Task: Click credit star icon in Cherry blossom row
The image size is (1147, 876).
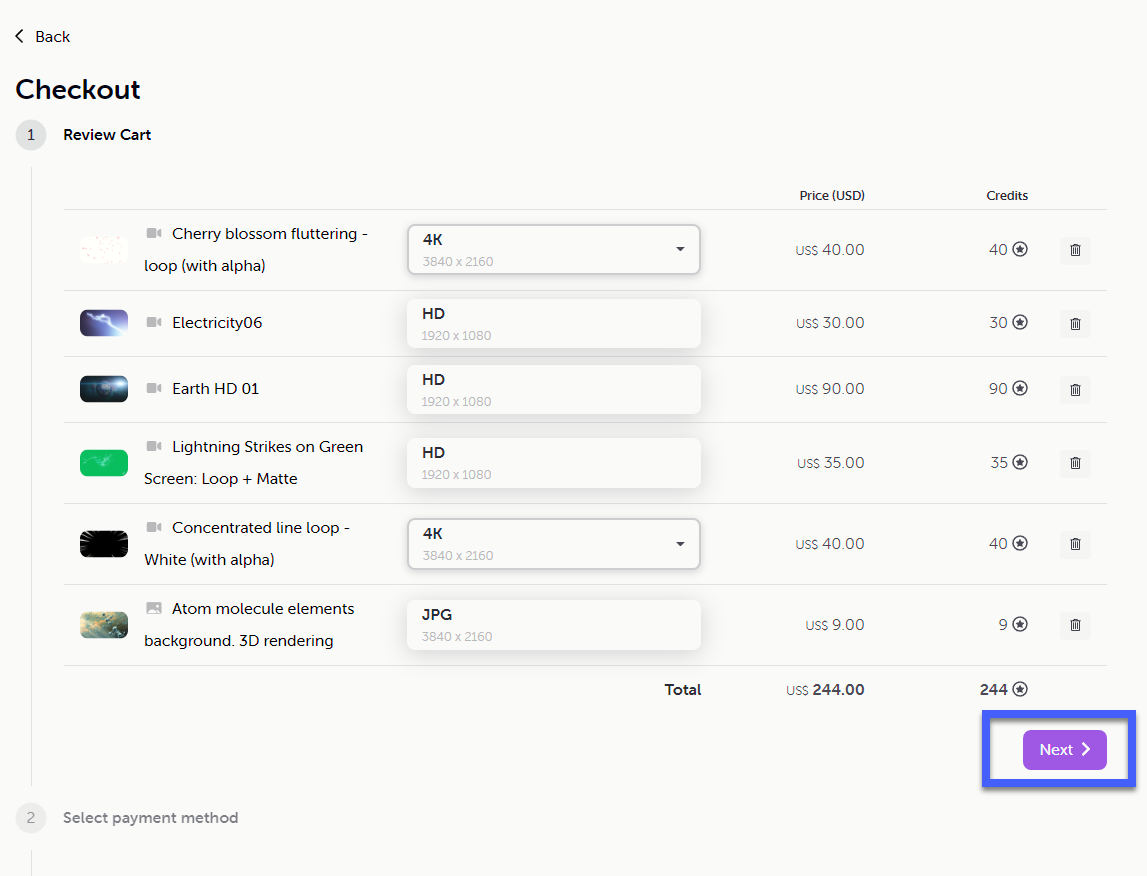Action: coord(1020,249)
